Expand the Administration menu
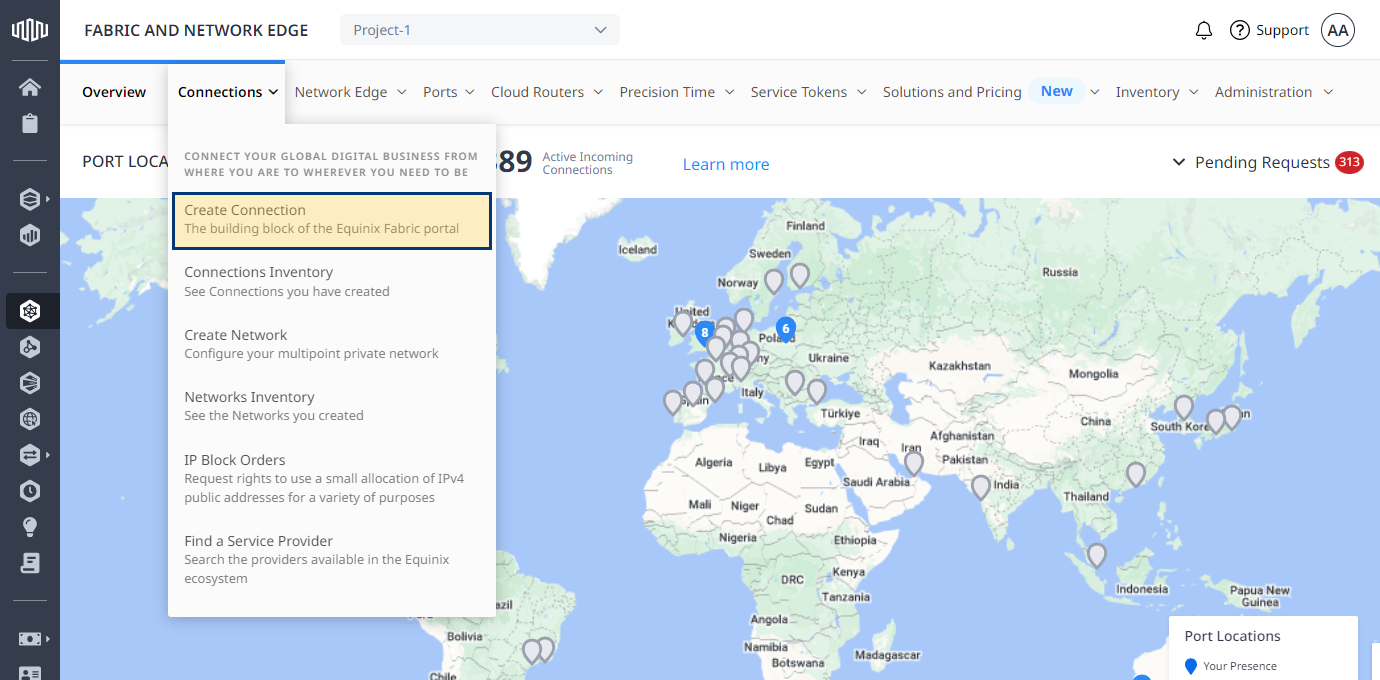This screenshot has height=680, width=1380. (x=1274, y=92)
